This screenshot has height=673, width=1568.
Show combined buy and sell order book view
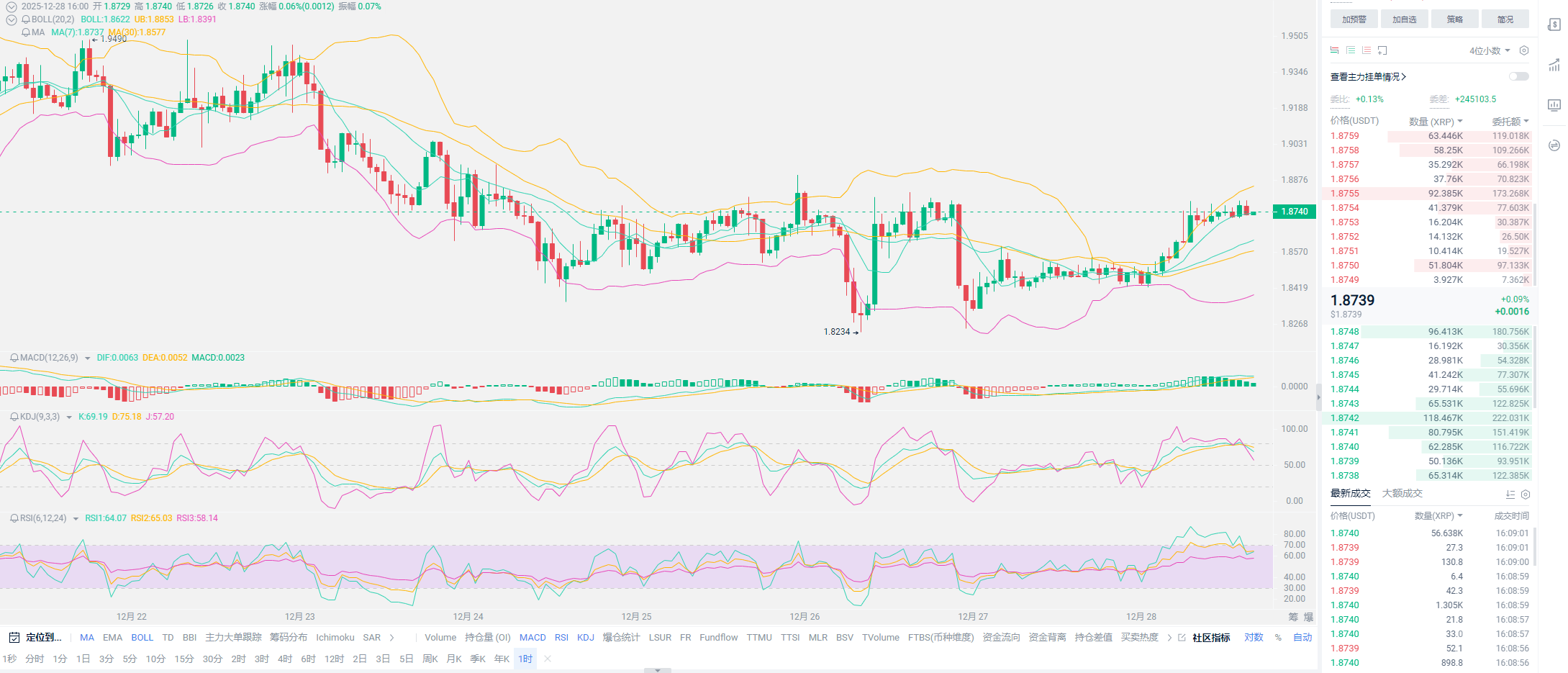[1335, 50]
